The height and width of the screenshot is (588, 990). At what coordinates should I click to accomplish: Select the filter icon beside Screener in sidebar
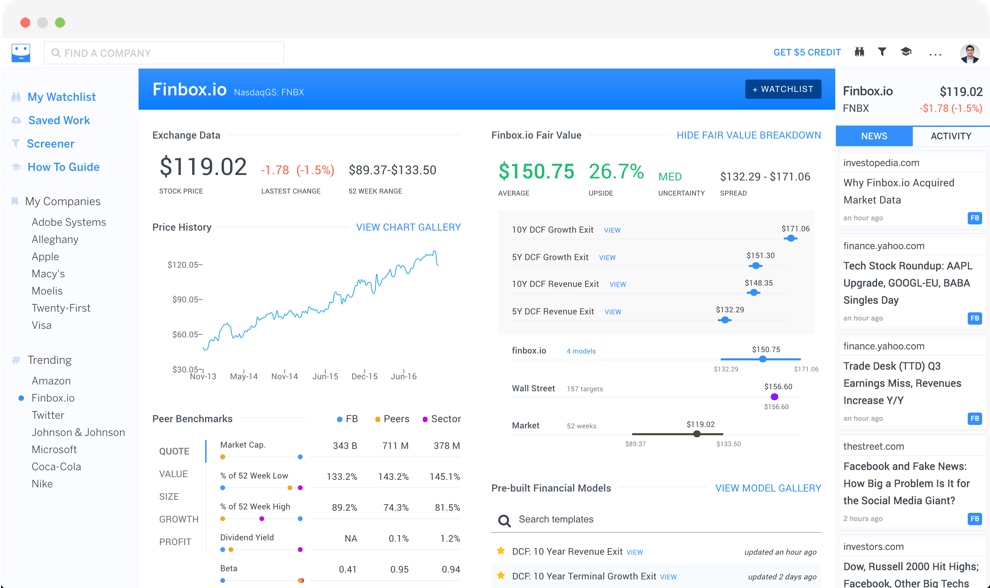14,143
